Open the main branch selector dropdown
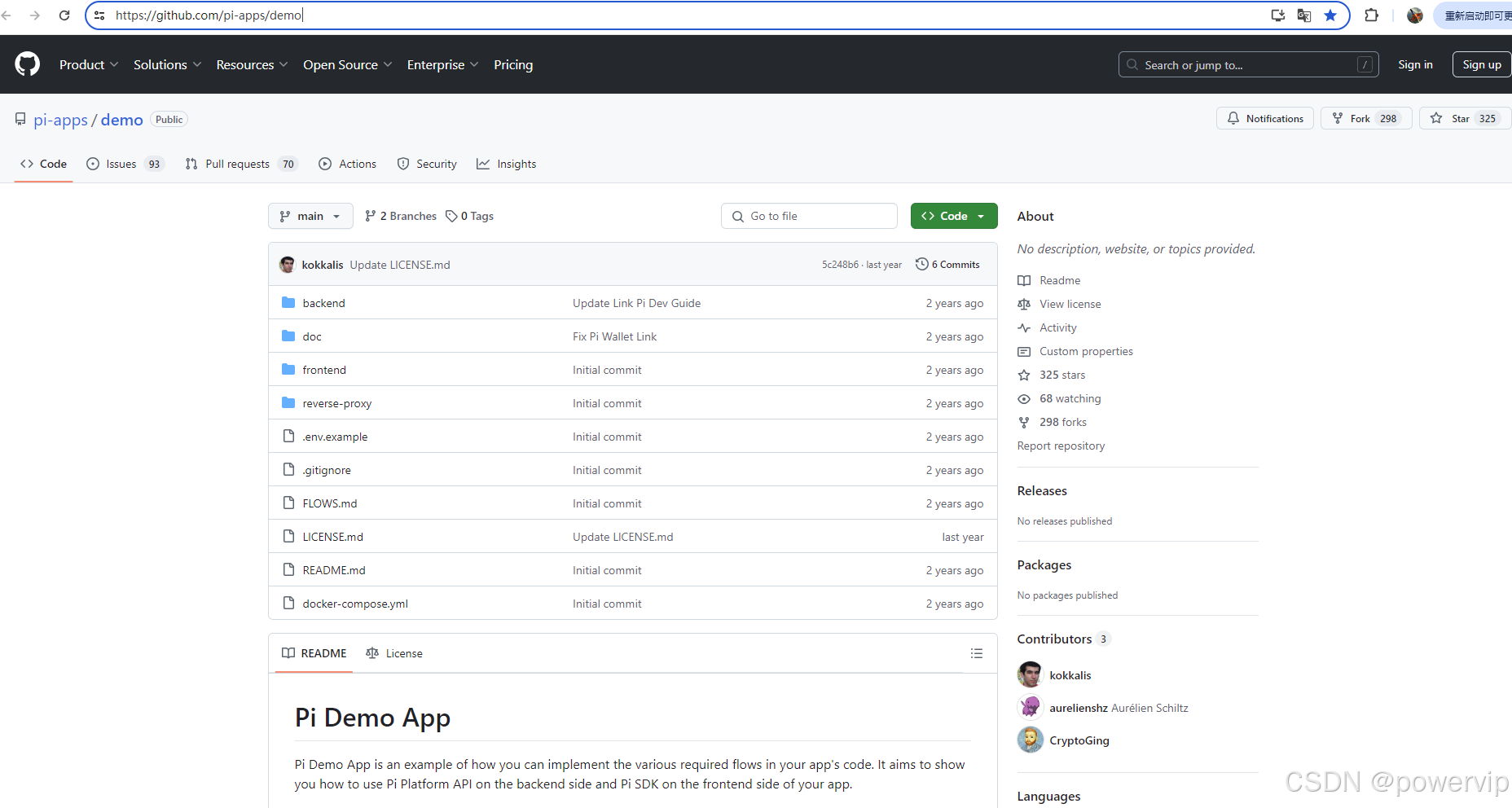The width and height of the screenshot is (1512, 808). tap(310, 216)
